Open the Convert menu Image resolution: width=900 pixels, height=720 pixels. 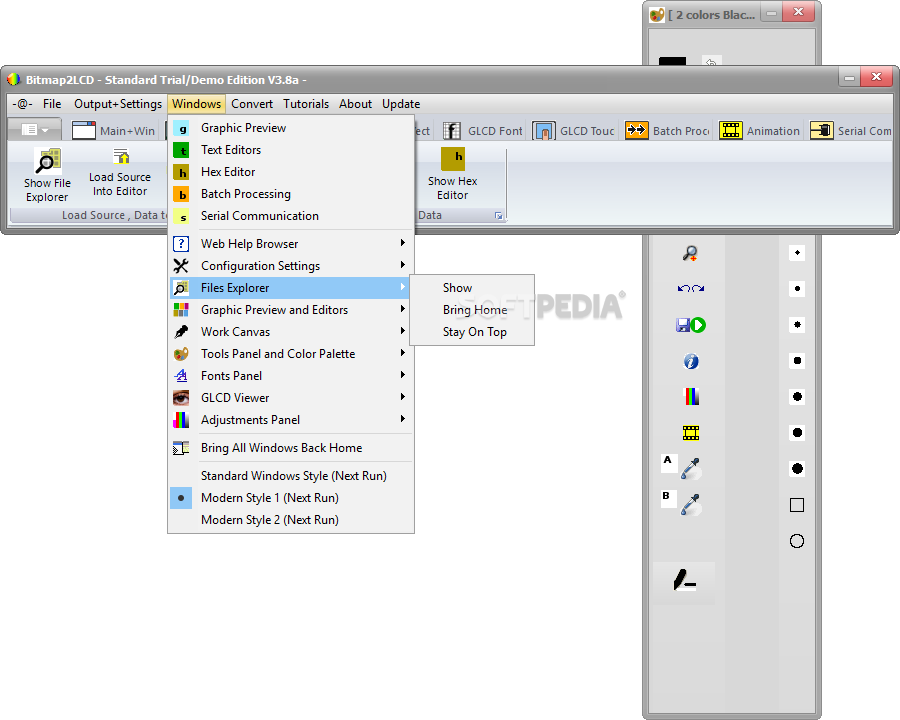click(252, 104)
